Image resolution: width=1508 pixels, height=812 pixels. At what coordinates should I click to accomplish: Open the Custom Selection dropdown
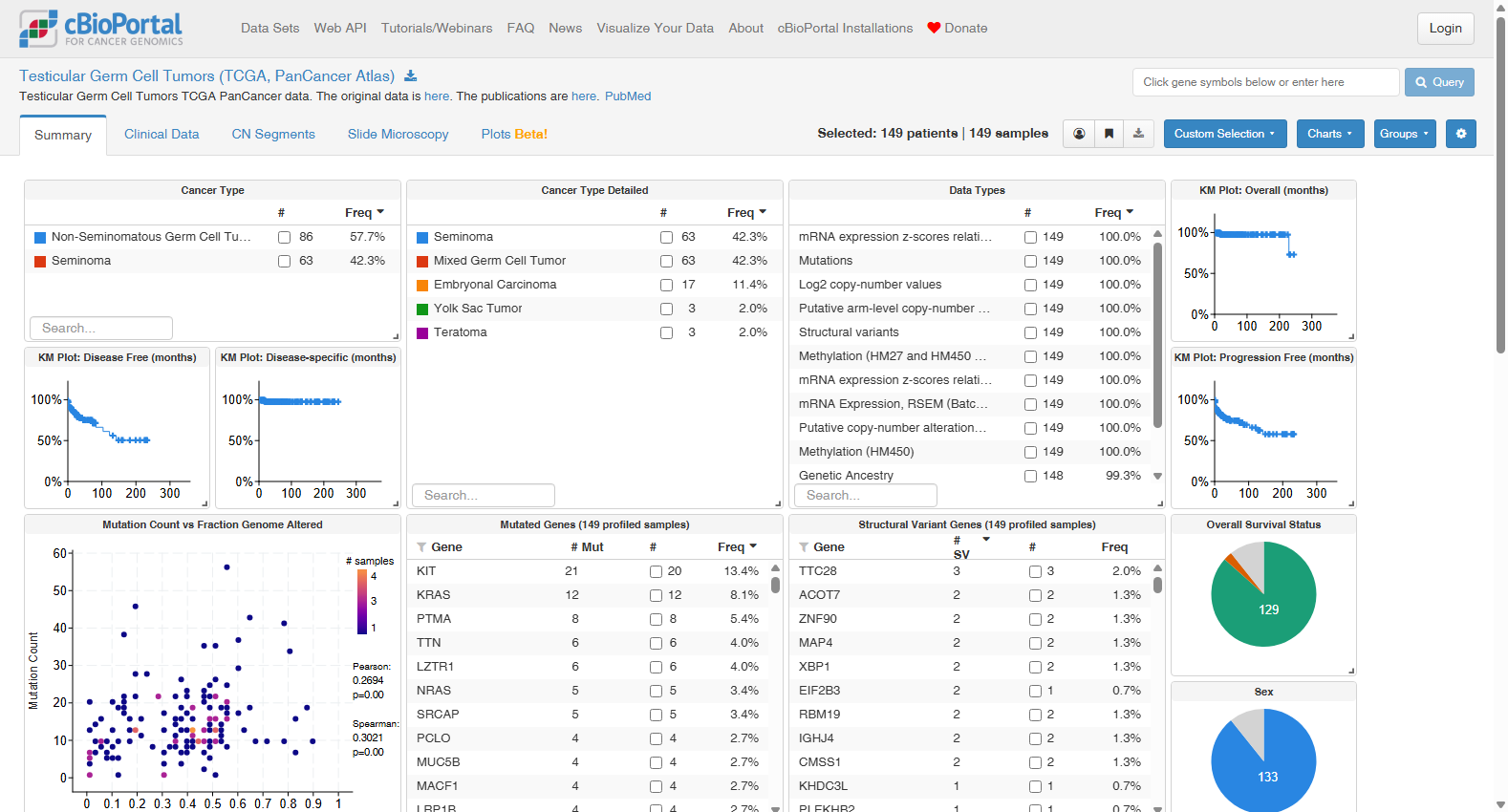1224,134
